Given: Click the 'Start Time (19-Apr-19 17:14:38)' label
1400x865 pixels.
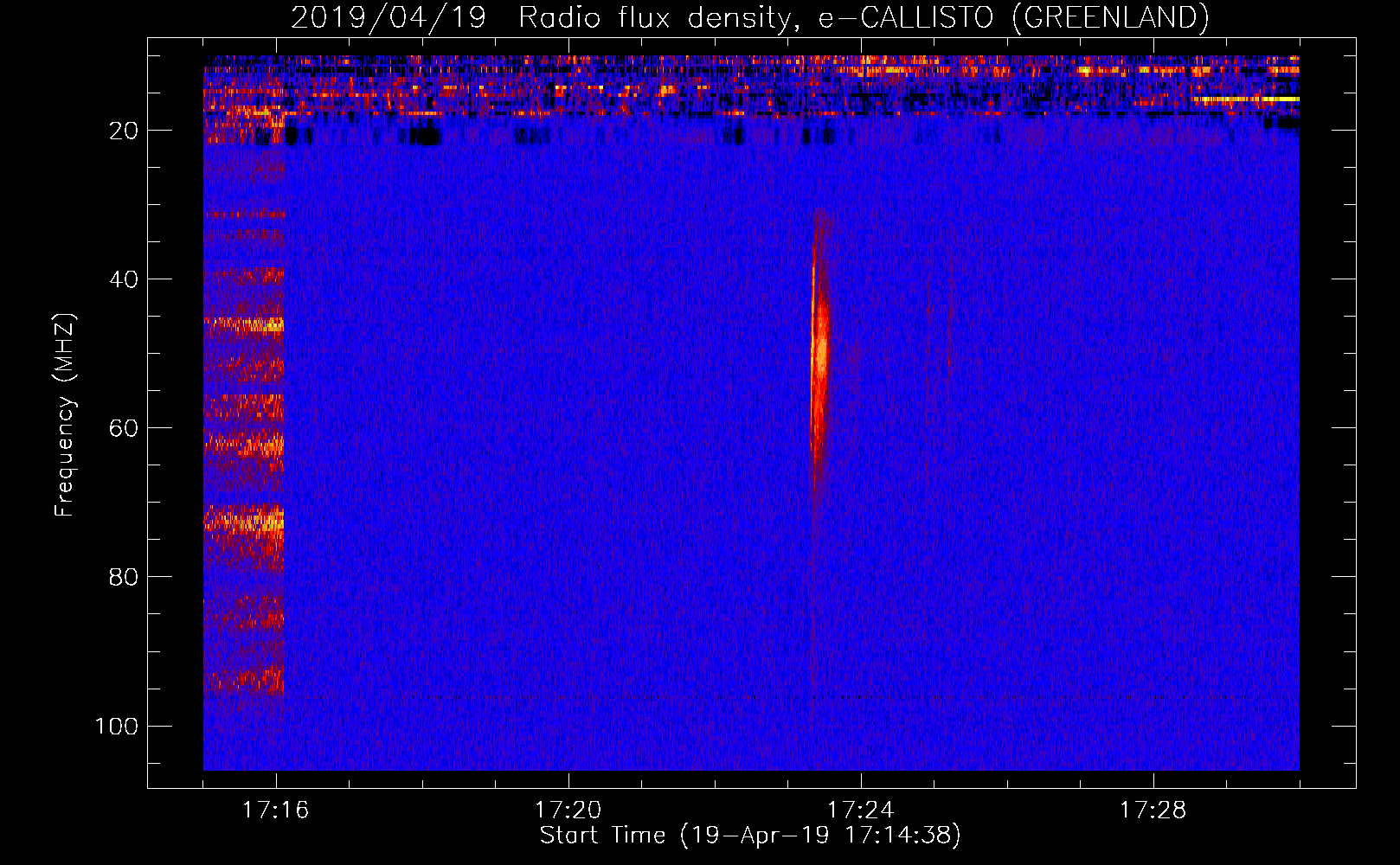Looking at the screenshot, I should [750, 836].
